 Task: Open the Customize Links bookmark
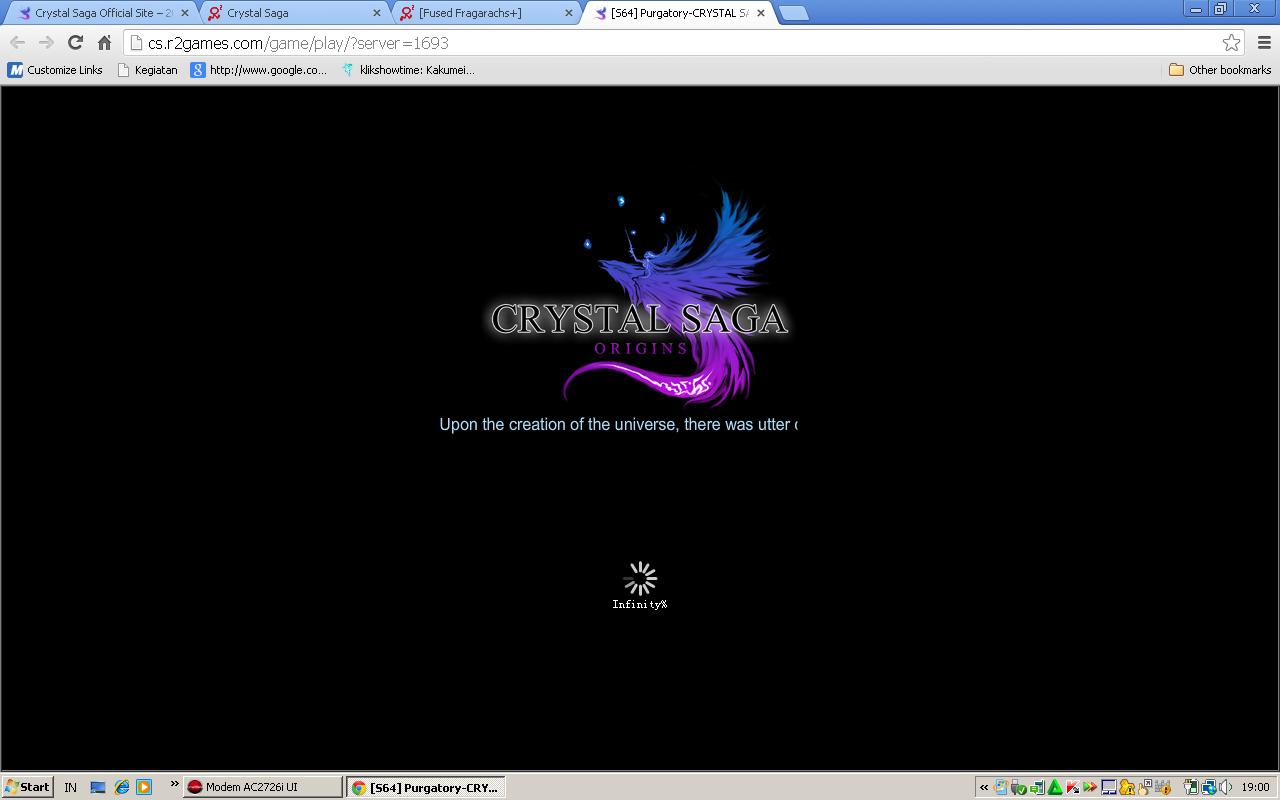click(x=56, y=70)
